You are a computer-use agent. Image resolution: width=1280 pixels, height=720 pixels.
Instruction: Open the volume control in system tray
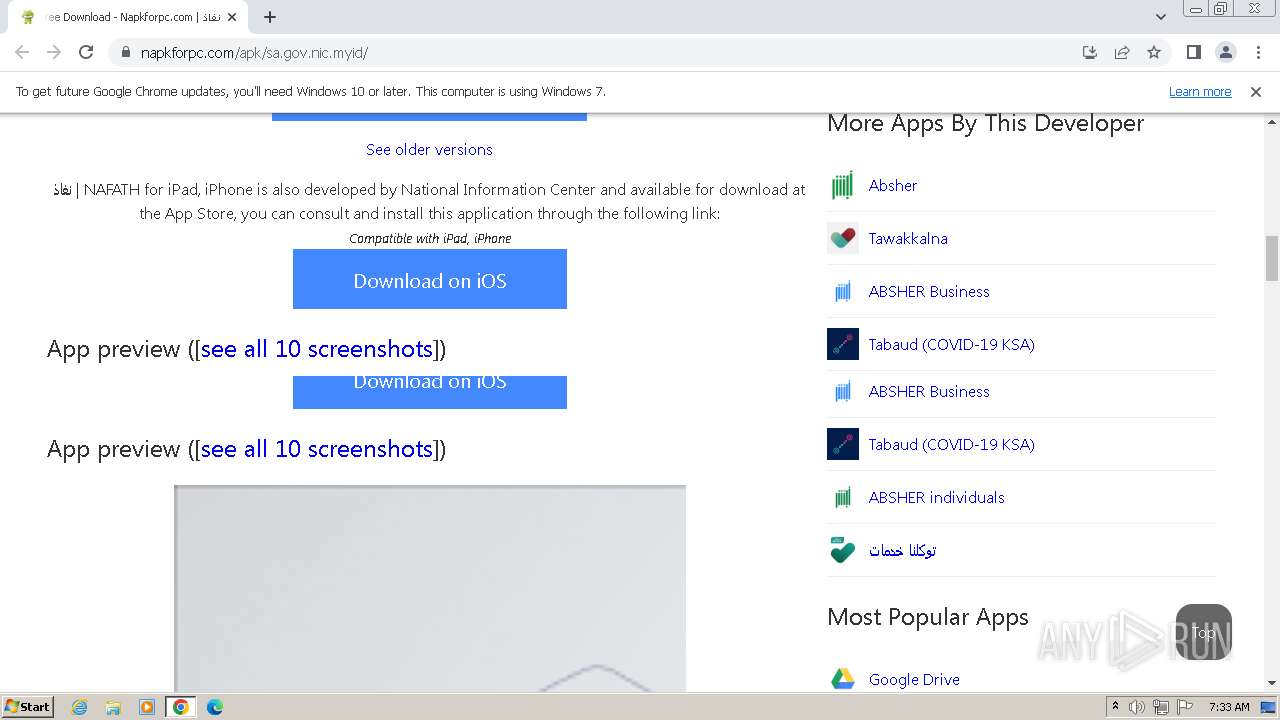click(1137, 707)
